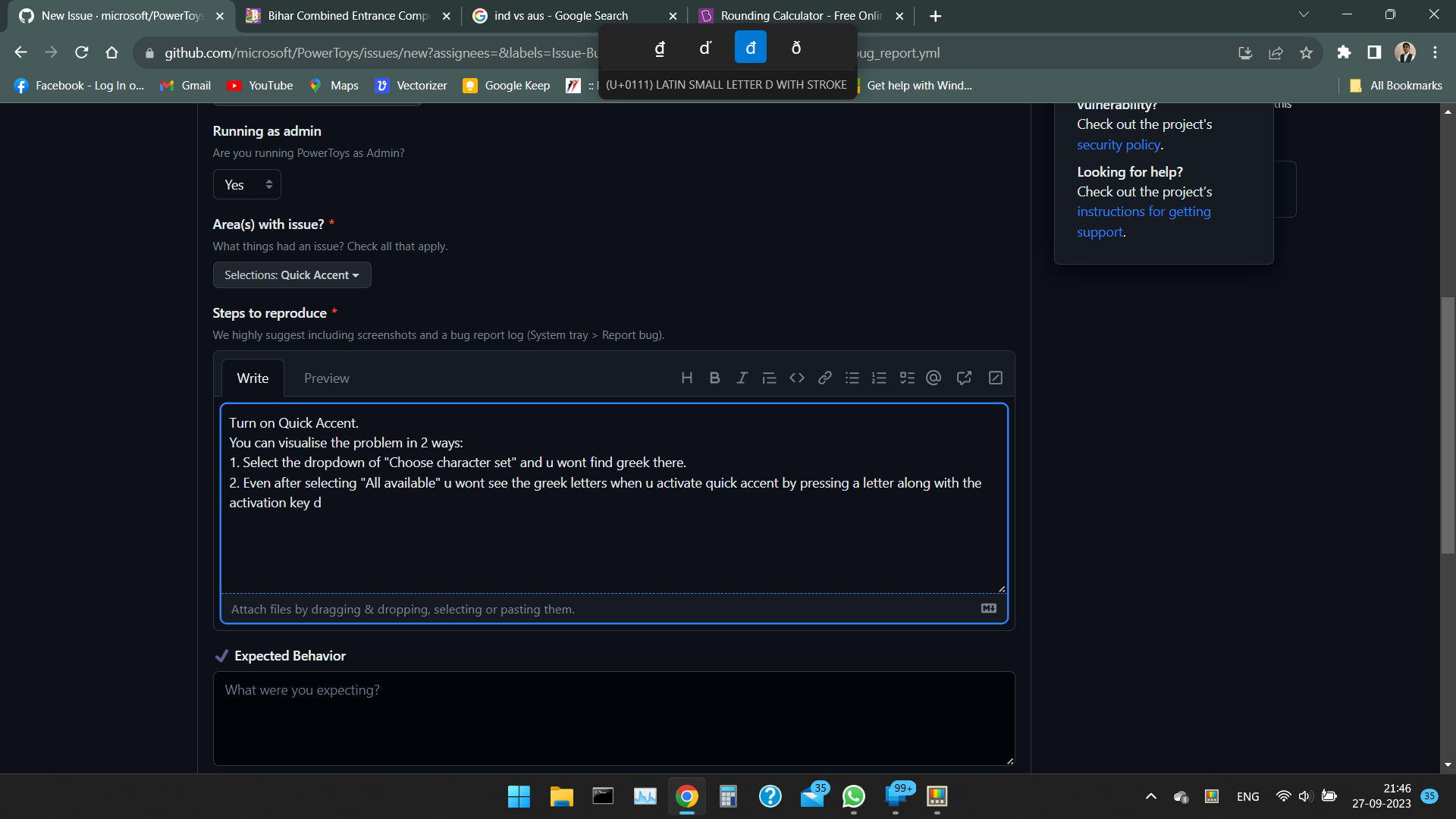The height and width of the screenshot is (819, 1456).
Task: Click the Expected Behavior text area
Action: [x=613, y=717]
